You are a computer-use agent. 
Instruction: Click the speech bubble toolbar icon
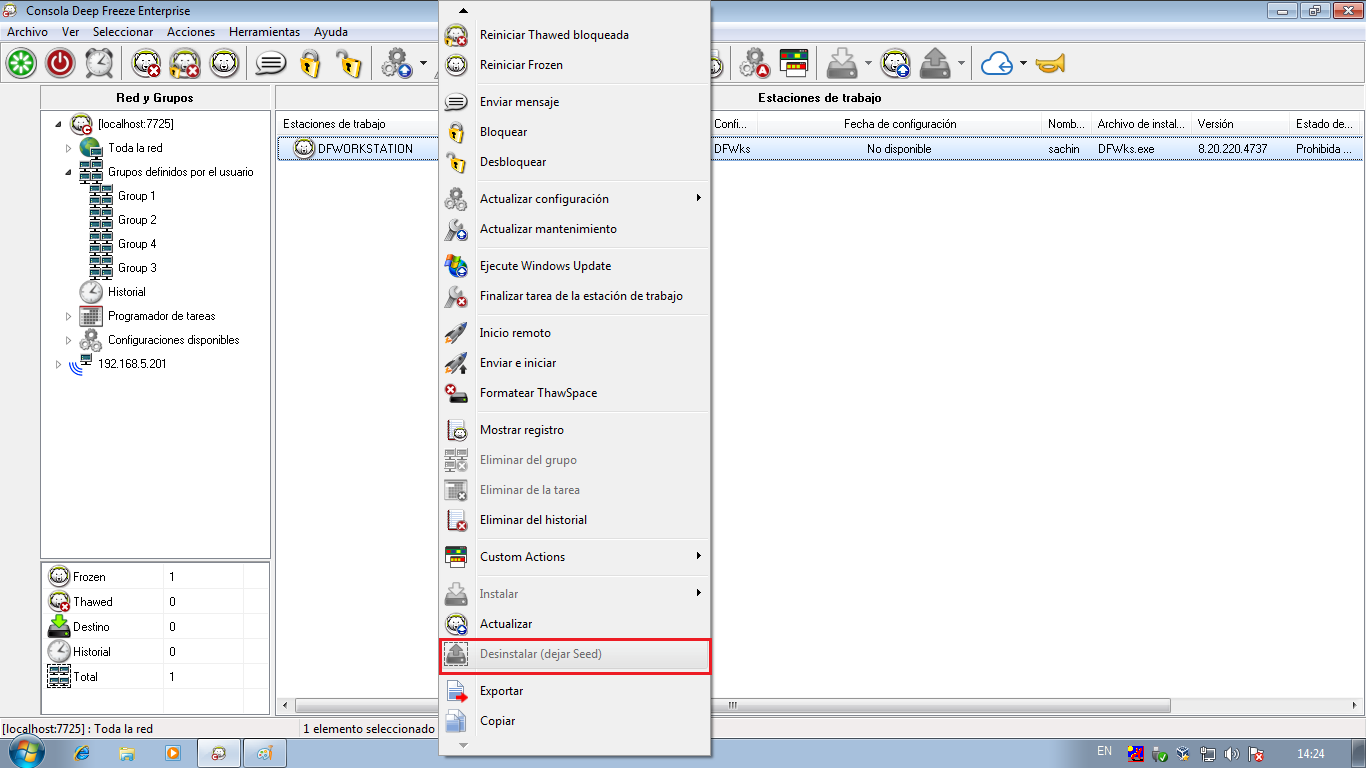[x=270, y=63]
